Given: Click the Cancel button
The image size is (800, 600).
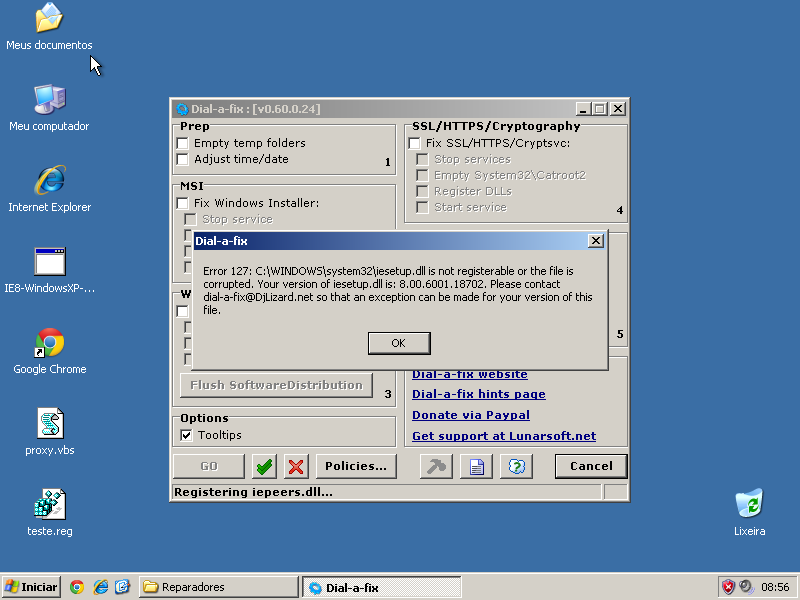Looking at the screenshot, I should point(591,466).
